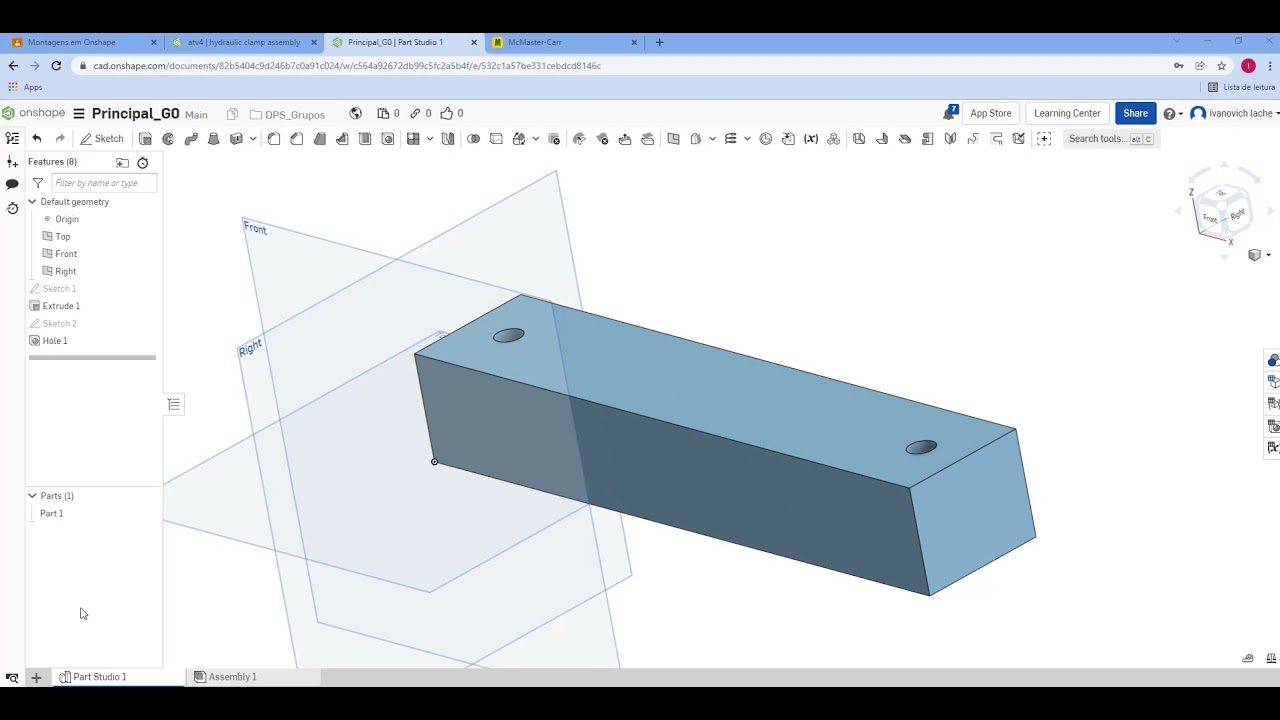Select Origin in feature list
Screen dimensions: 1280x720
pyautogui.click(x=67, y=219)
